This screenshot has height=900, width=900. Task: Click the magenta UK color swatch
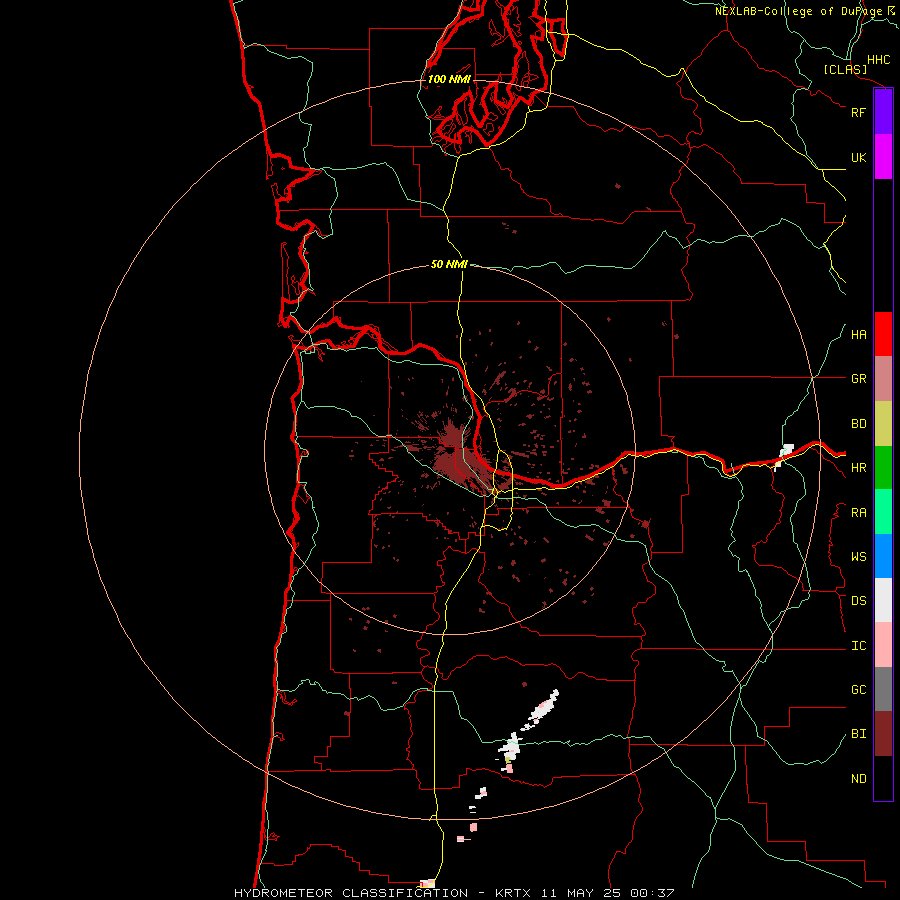883,157
